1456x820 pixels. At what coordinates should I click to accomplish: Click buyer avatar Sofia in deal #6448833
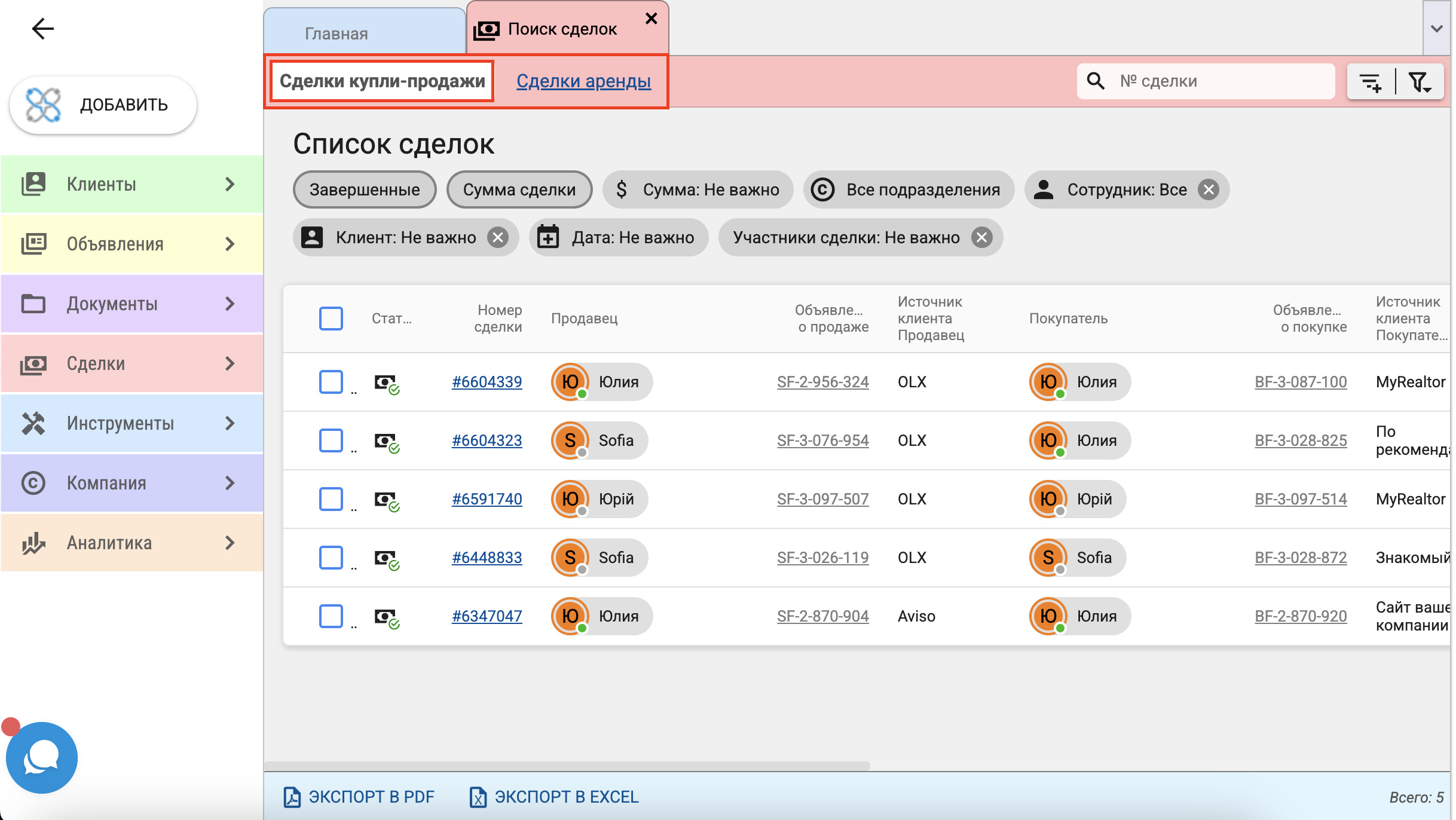pyautogui.click(x=1048, y=557)
